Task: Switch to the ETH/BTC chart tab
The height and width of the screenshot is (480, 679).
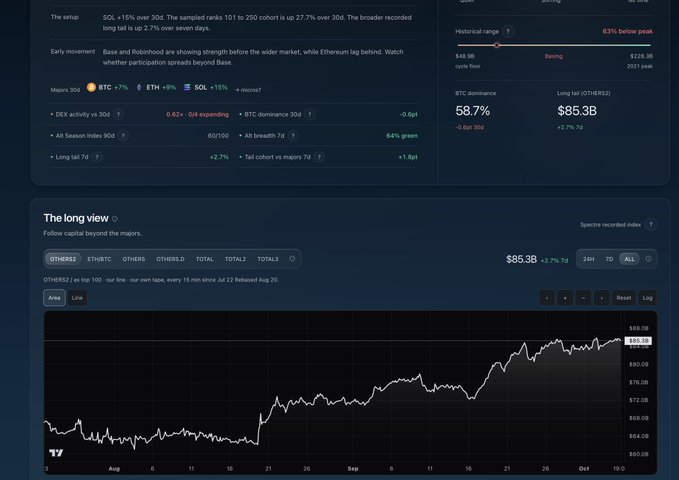Action: tap(99, 259)
